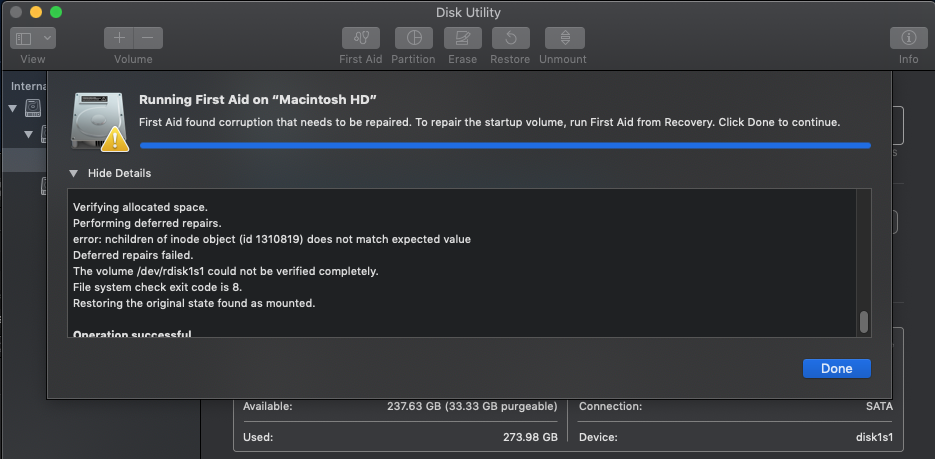
Task: Click the yellow minimize window button
Action: [x=36, y=12]
